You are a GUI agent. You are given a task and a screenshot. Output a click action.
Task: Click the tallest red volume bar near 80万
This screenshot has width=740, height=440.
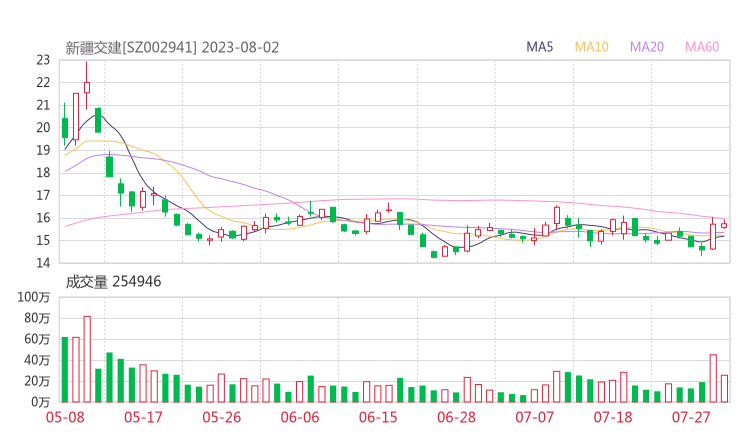tap(87, 359)
